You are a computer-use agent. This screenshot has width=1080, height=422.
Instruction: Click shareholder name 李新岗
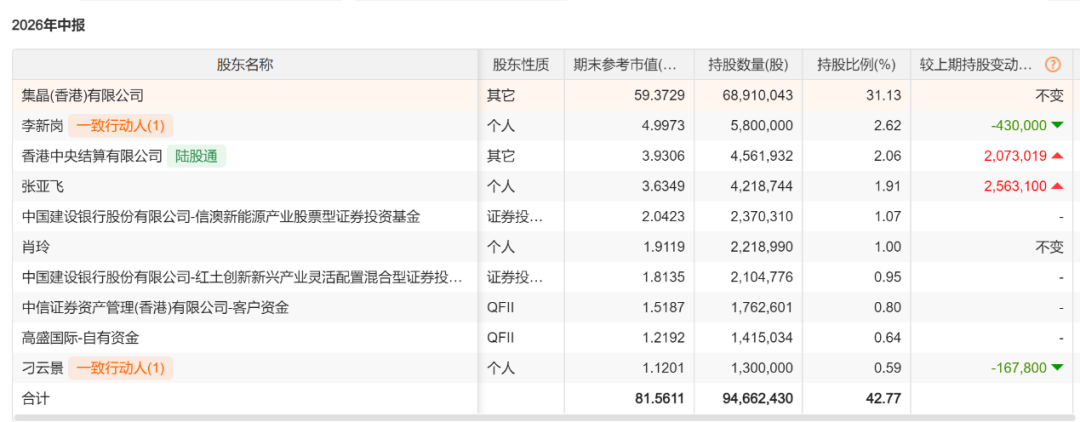(x=43, y=126)
